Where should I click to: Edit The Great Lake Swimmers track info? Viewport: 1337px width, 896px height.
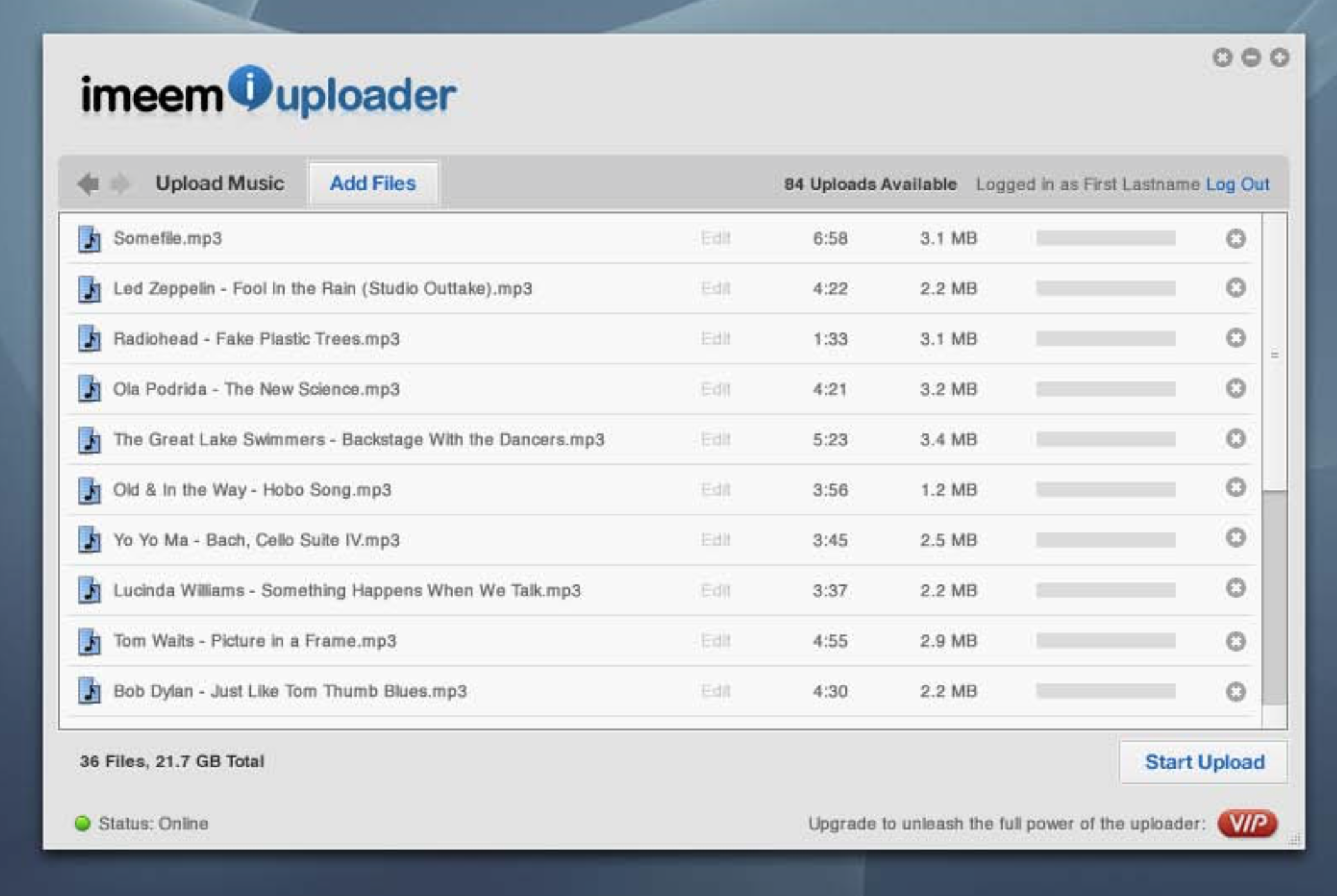(x=715, y=440)
